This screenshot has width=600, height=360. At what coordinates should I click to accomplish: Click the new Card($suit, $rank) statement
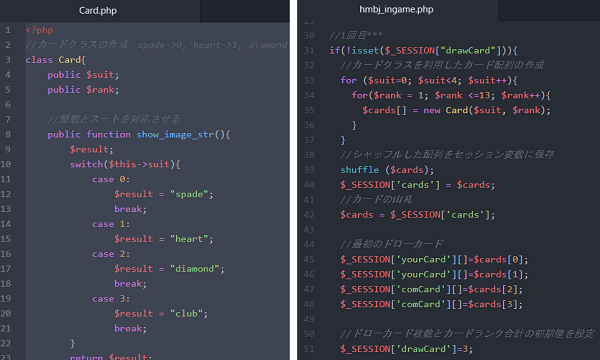tap(456, 110)
